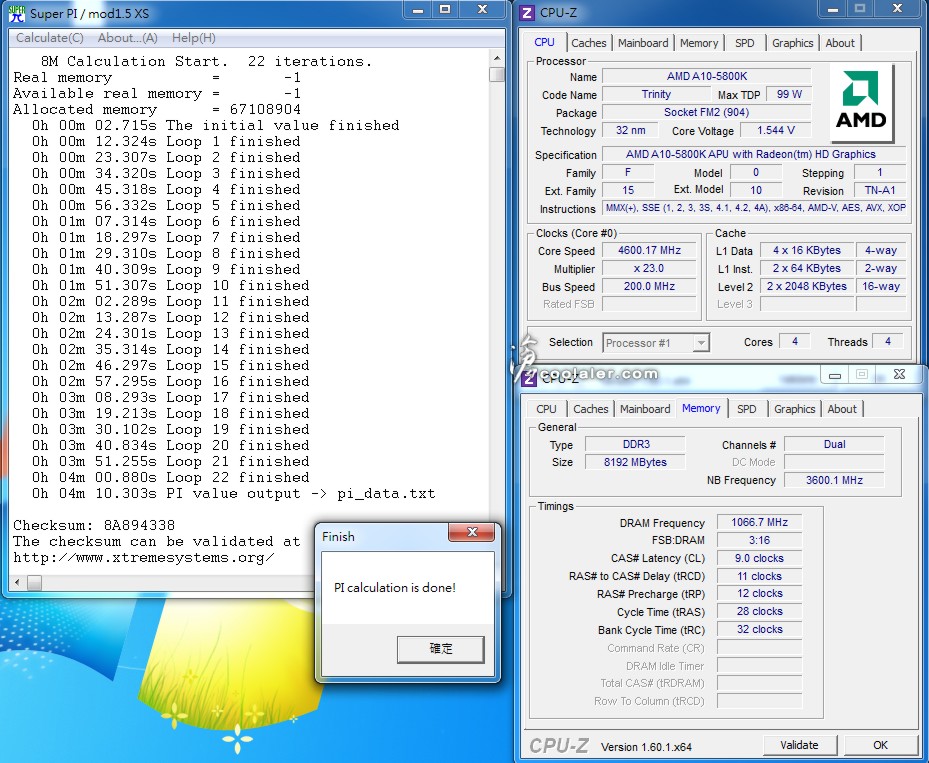
Task: Click the CPU-Z Z logo icon in upper window title
Action: click(x=527, y=12)
